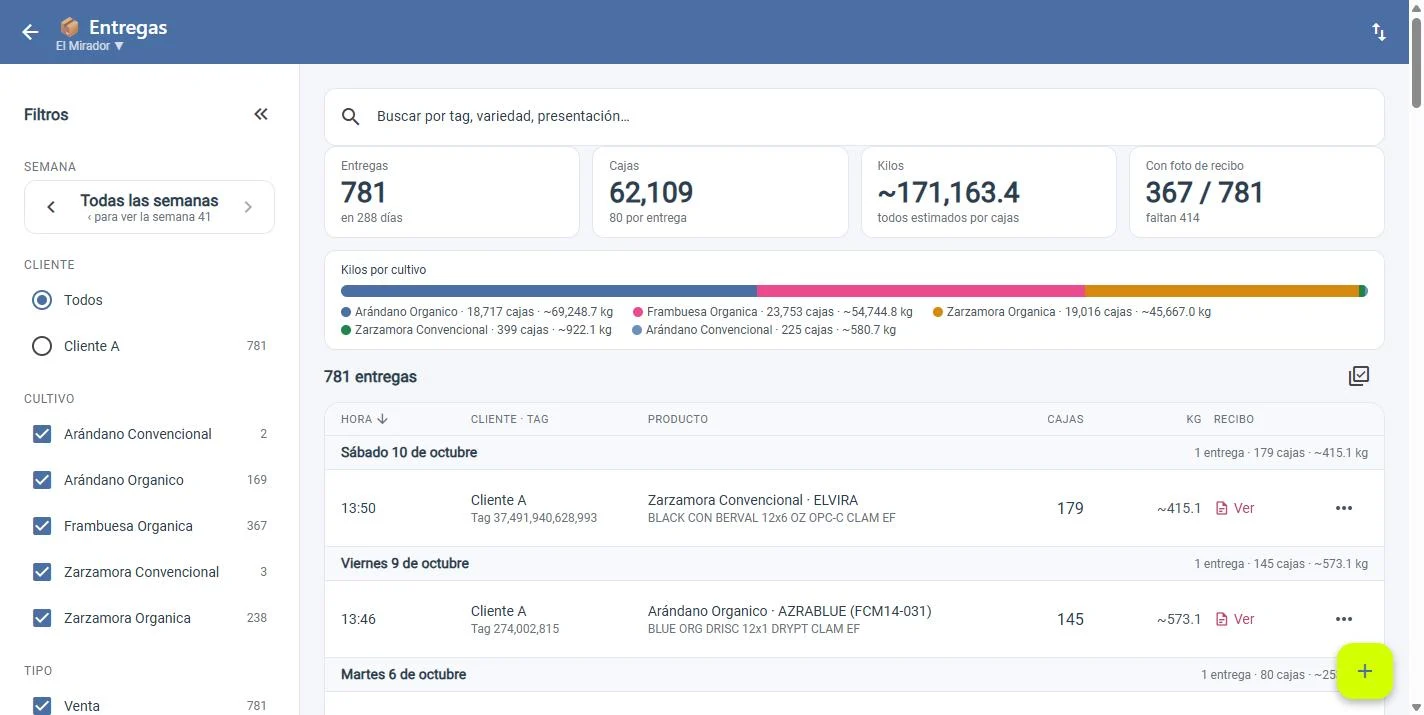Go back with the arrow icon
The image size is (1424, 715).
(30, 32)
